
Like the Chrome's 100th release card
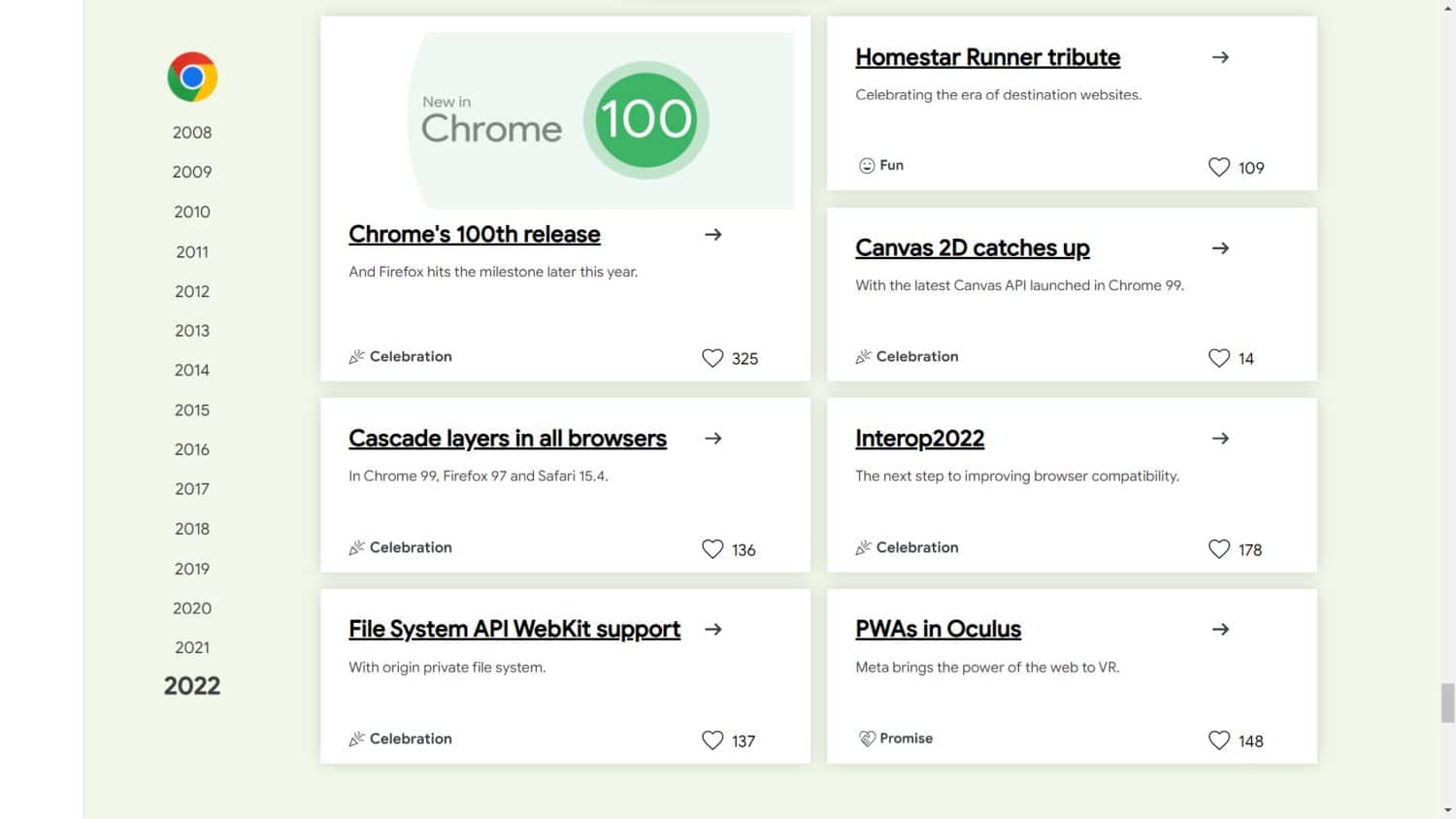712,358
